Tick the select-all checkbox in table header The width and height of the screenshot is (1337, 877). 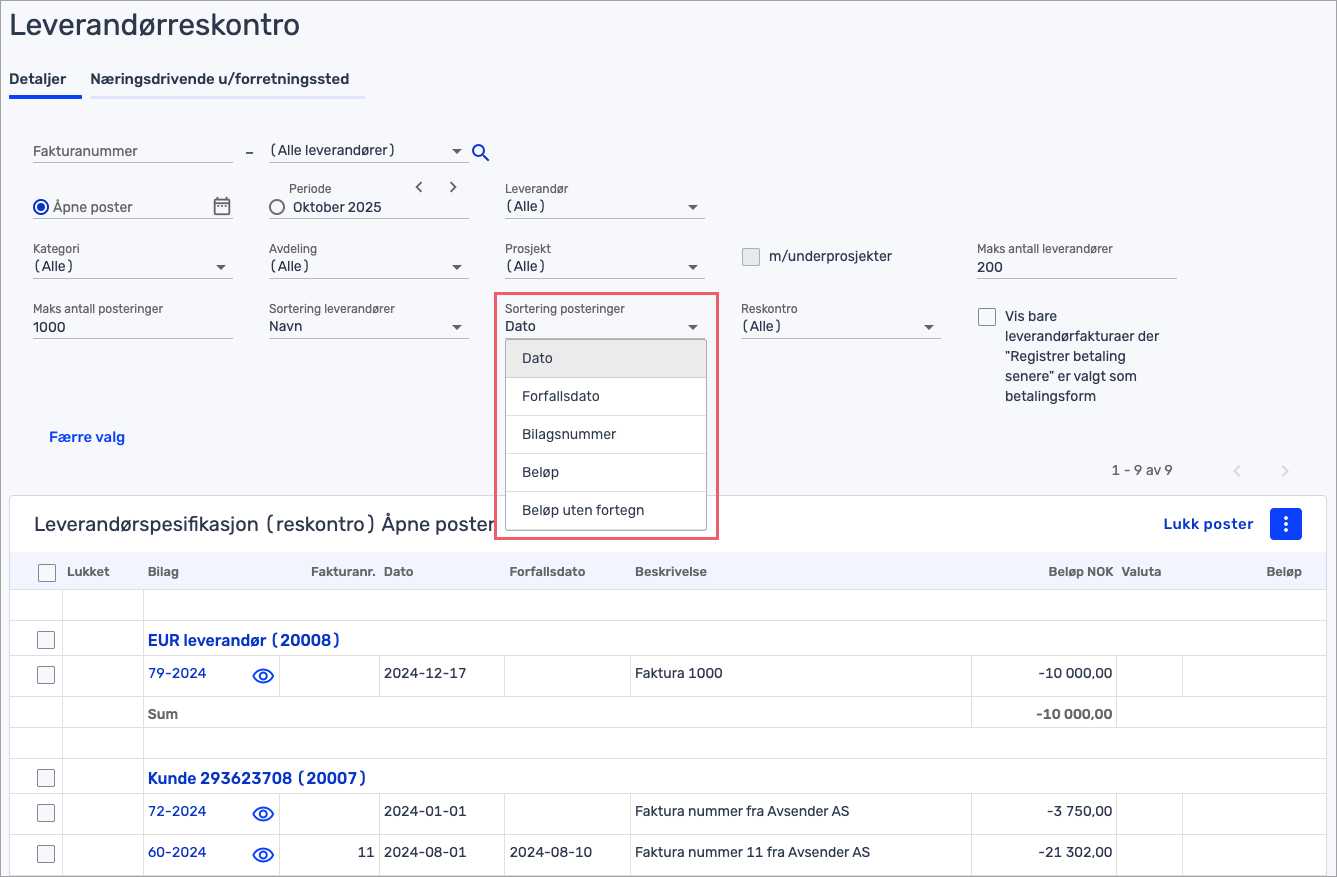[x=46, y=573]
